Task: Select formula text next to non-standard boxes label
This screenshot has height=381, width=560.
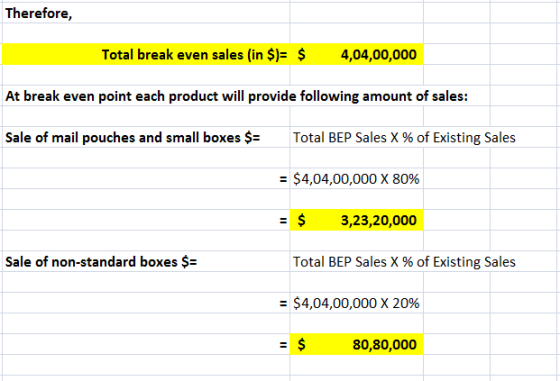Action: tap(404, 262)
